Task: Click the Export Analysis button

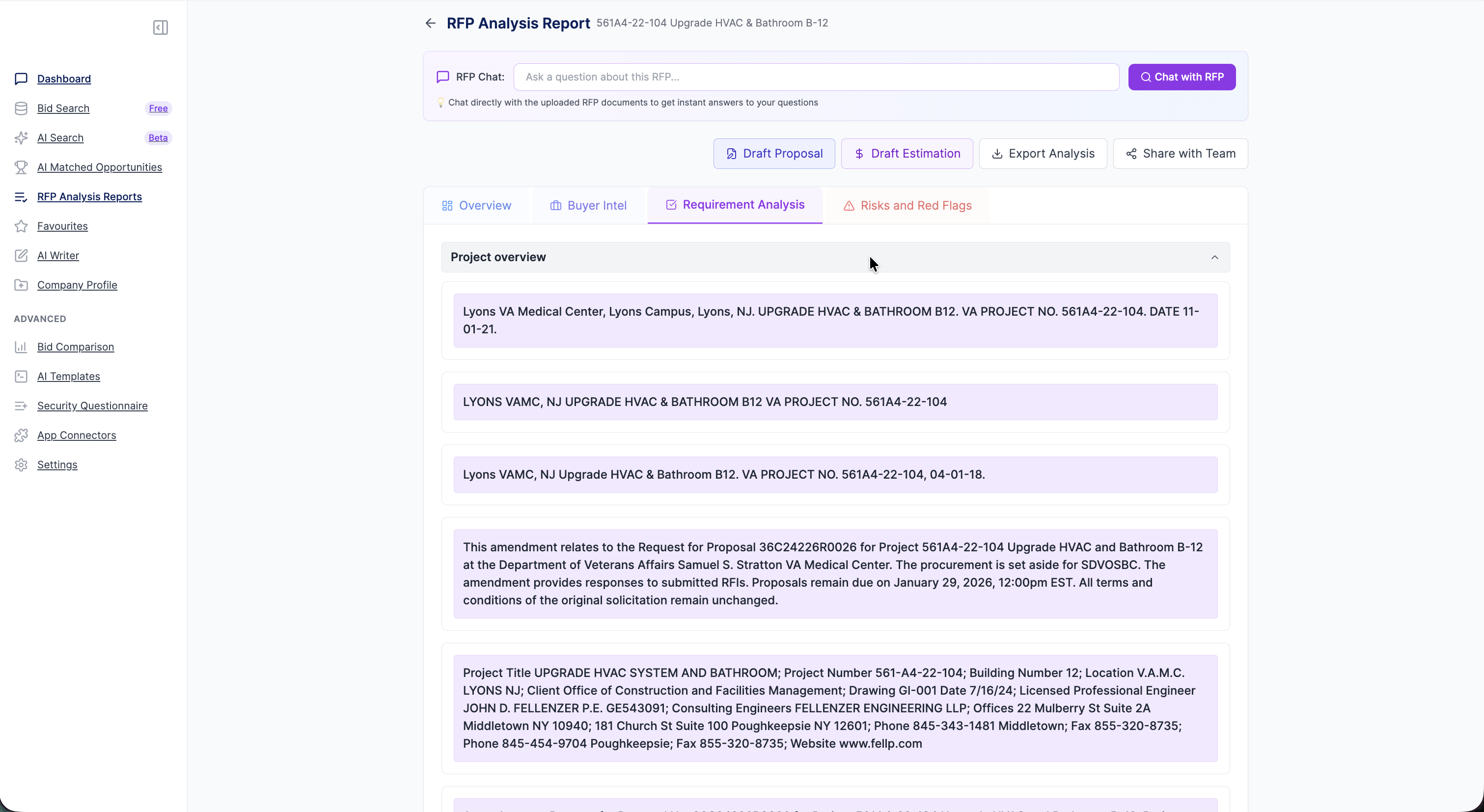Action: 1043,154
